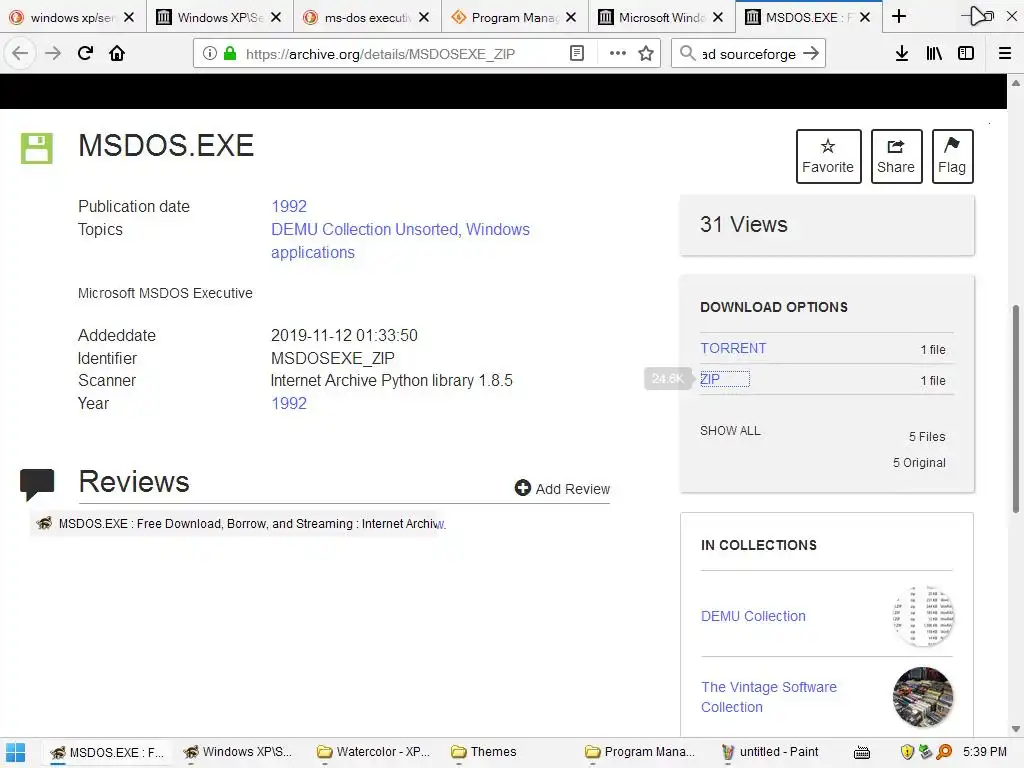Click the vertical scrollbar thumb
Image resolution: width=1024 pixels, height=768 pixels.
coord(1016,409)
